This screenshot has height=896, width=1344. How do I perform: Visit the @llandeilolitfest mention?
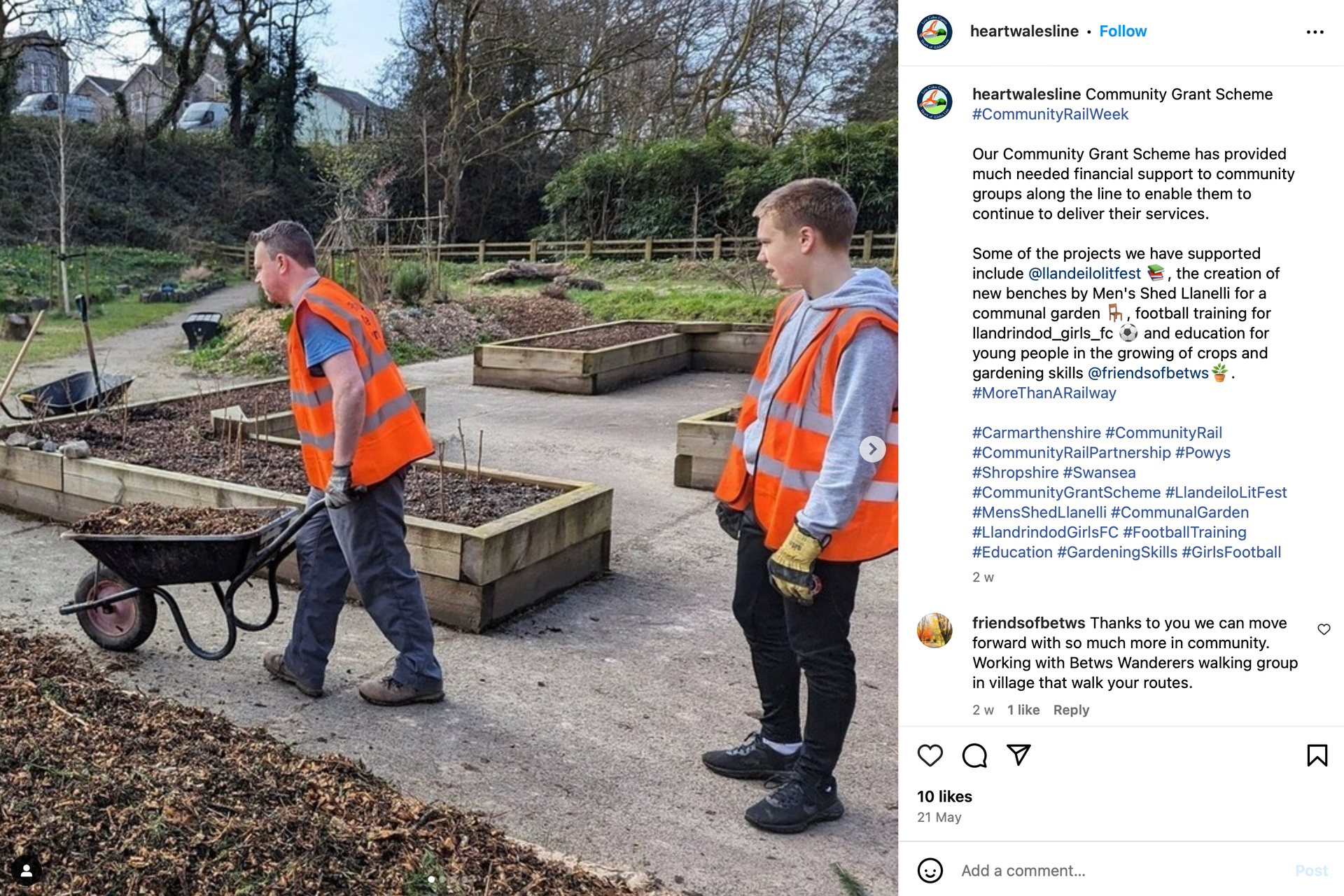tap(1084, 274)
